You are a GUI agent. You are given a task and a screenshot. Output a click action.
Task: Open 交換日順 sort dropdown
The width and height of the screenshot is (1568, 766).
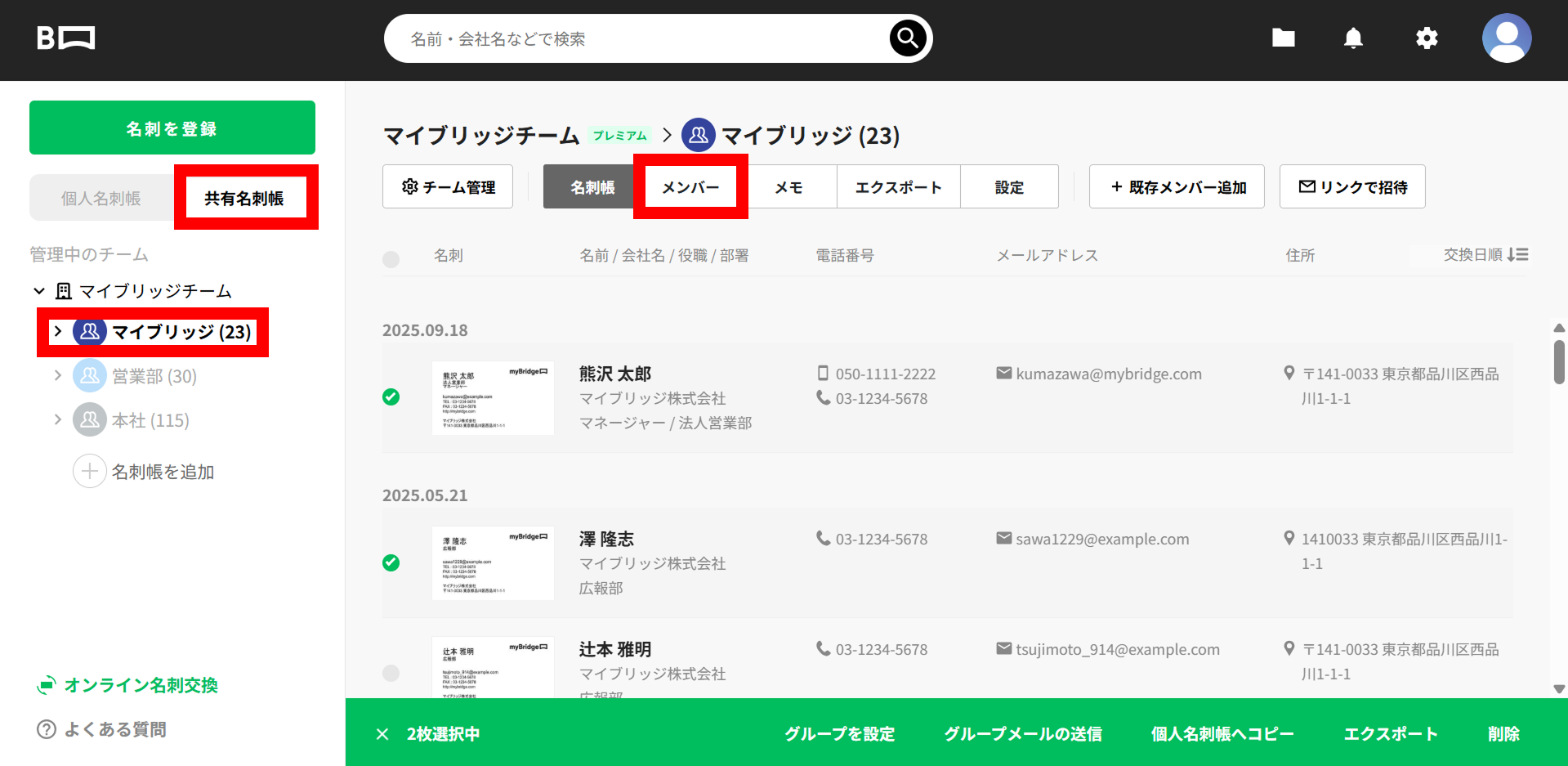tap(1485, 255)
